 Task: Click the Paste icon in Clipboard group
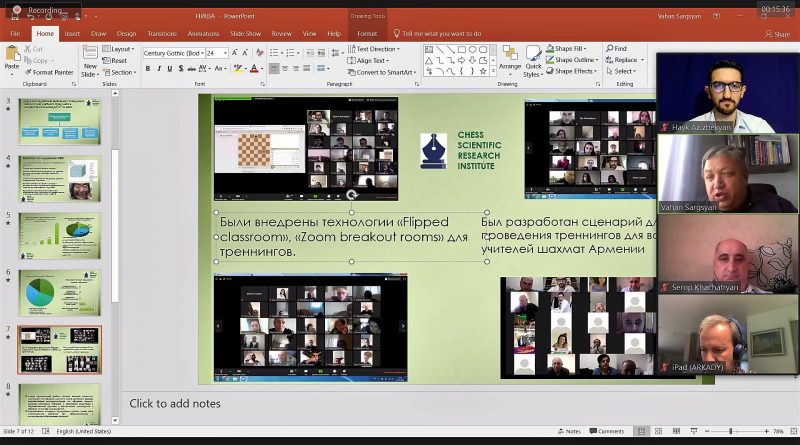point(12,56)
